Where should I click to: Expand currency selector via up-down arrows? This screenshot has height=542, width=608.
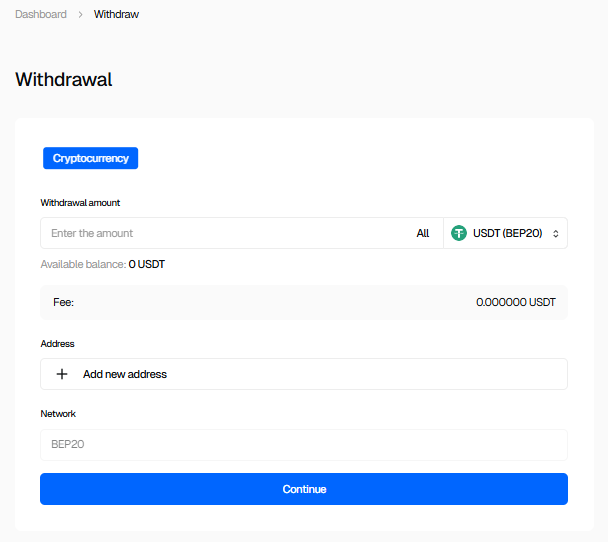coord(555,233)
